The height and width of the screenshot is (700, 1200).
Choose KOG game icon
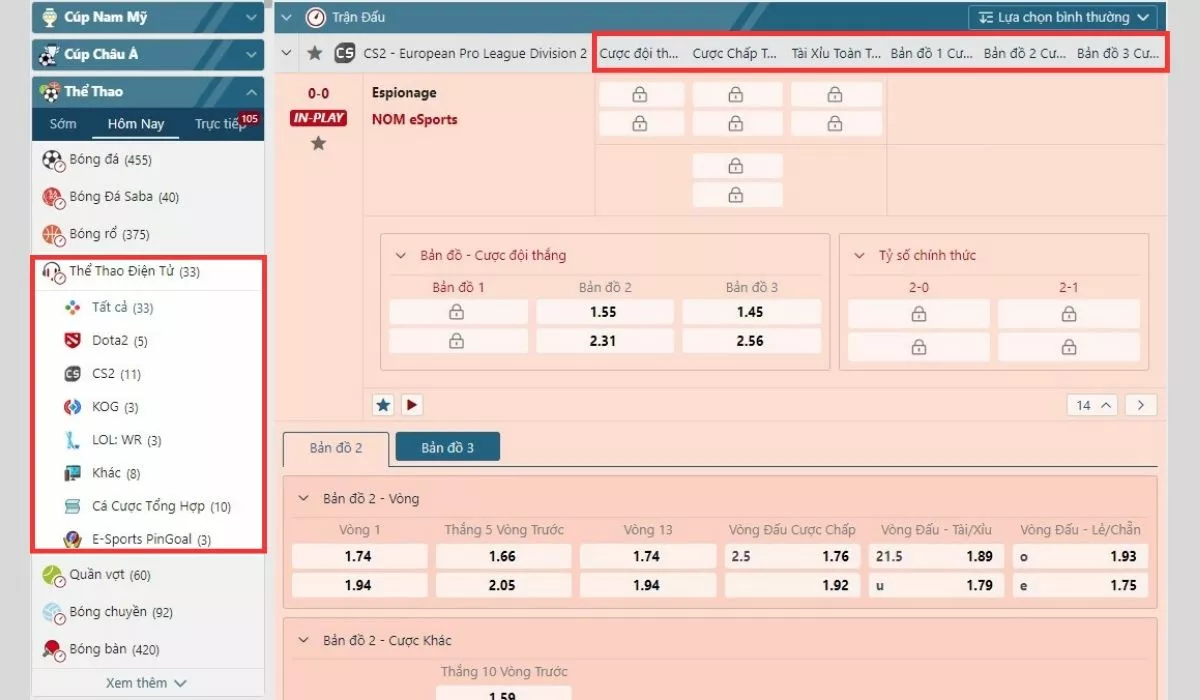(x=72, y=407)
